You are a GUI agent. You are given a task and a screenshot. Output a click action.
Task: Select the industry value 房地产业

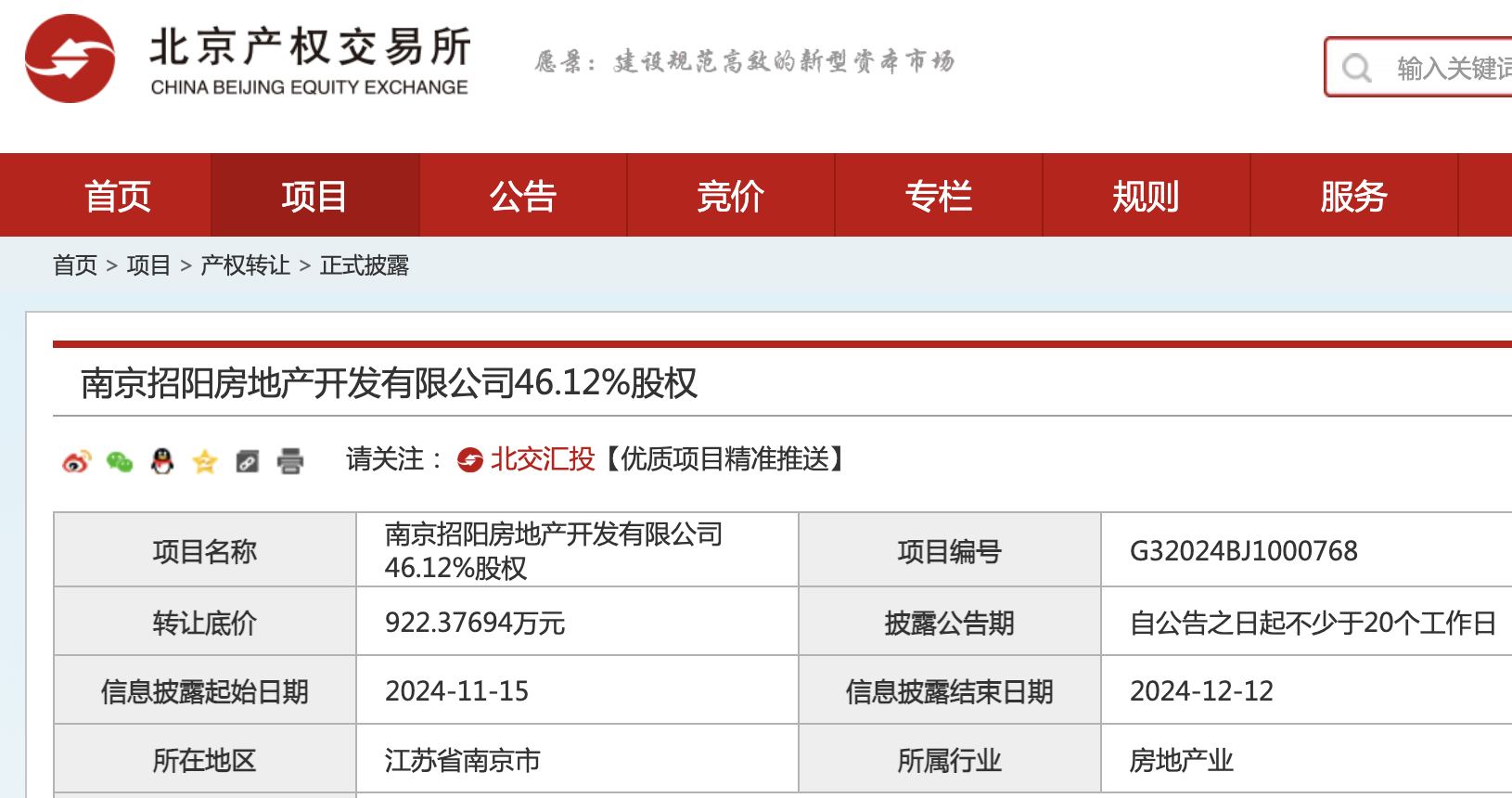[x=1182, y=760]
